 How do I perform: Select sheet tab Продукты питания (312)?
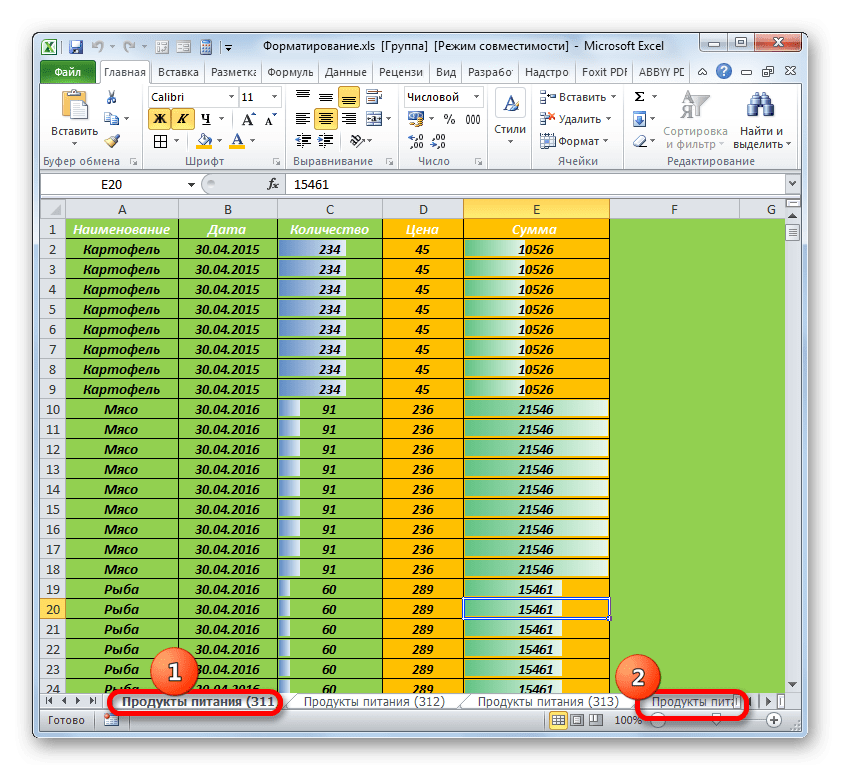(374, 702)
